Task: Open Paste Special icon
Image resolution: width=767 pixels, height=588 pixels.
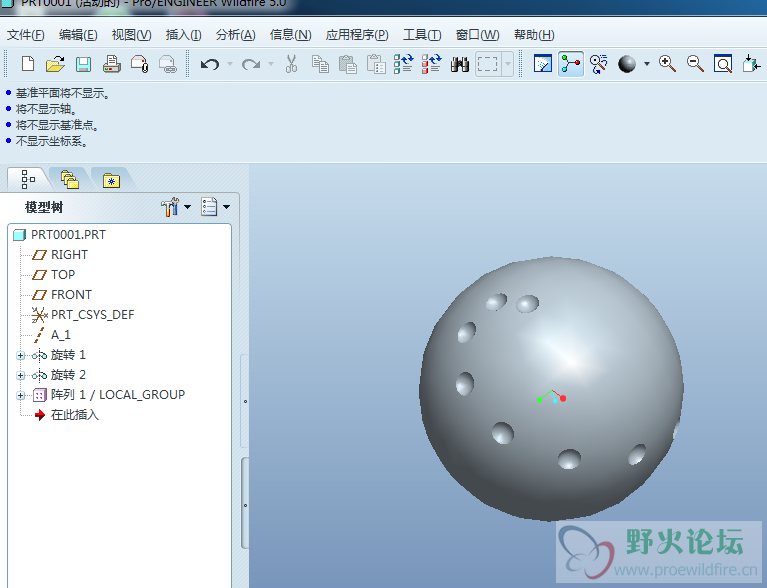Action: pos(376,64)
